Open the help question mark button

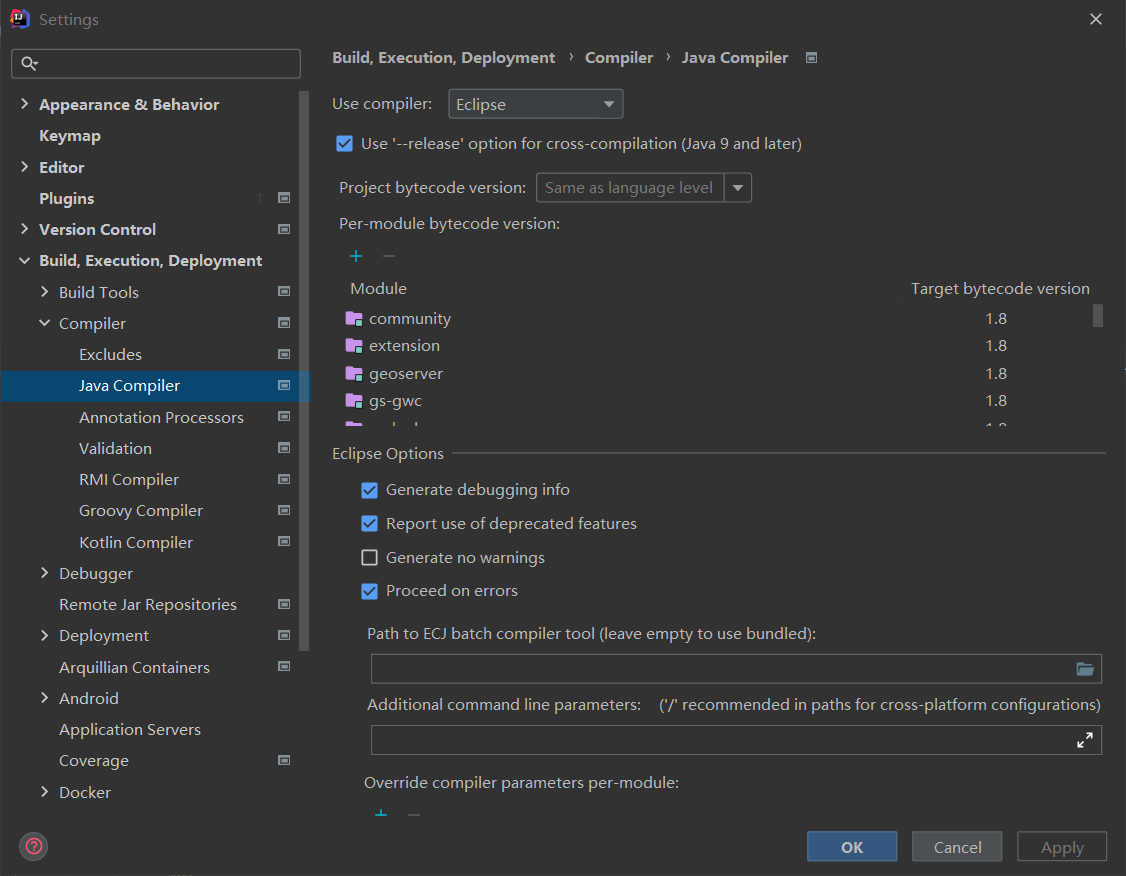click(x=34, y=847)
